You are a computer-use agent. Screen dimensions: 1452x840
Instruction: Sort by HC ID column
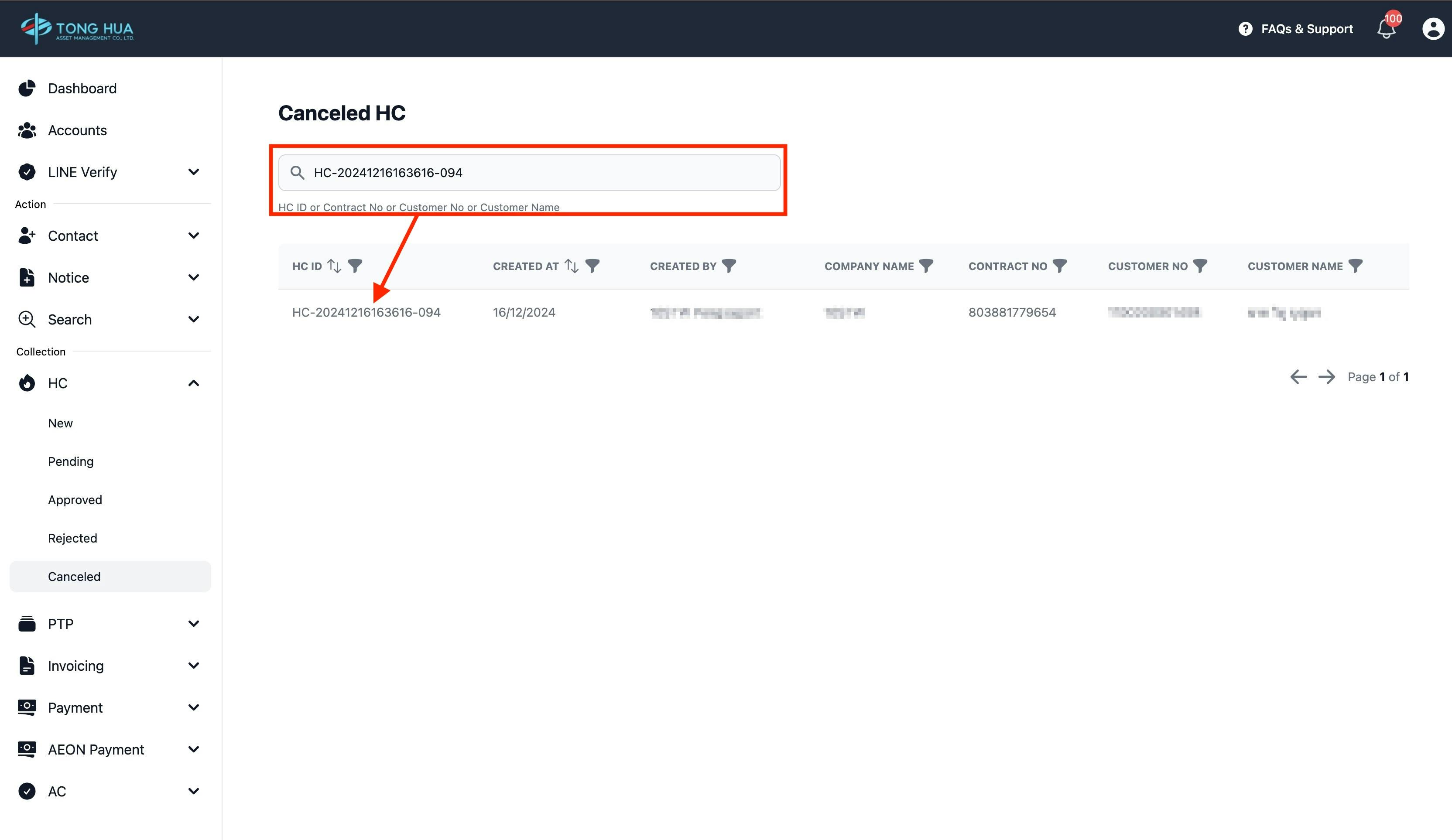(334, 266)
